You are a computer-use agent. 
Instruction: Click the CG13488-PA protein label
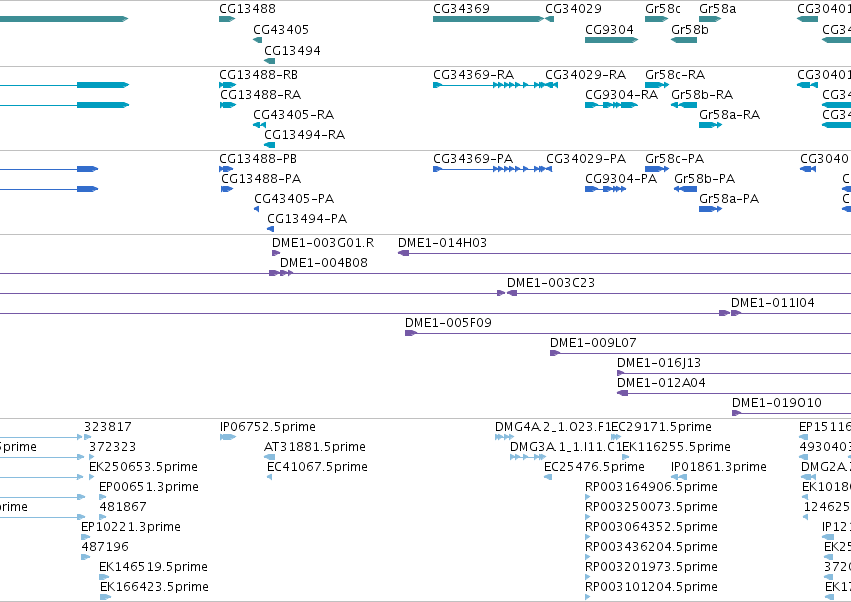[261, 179]
